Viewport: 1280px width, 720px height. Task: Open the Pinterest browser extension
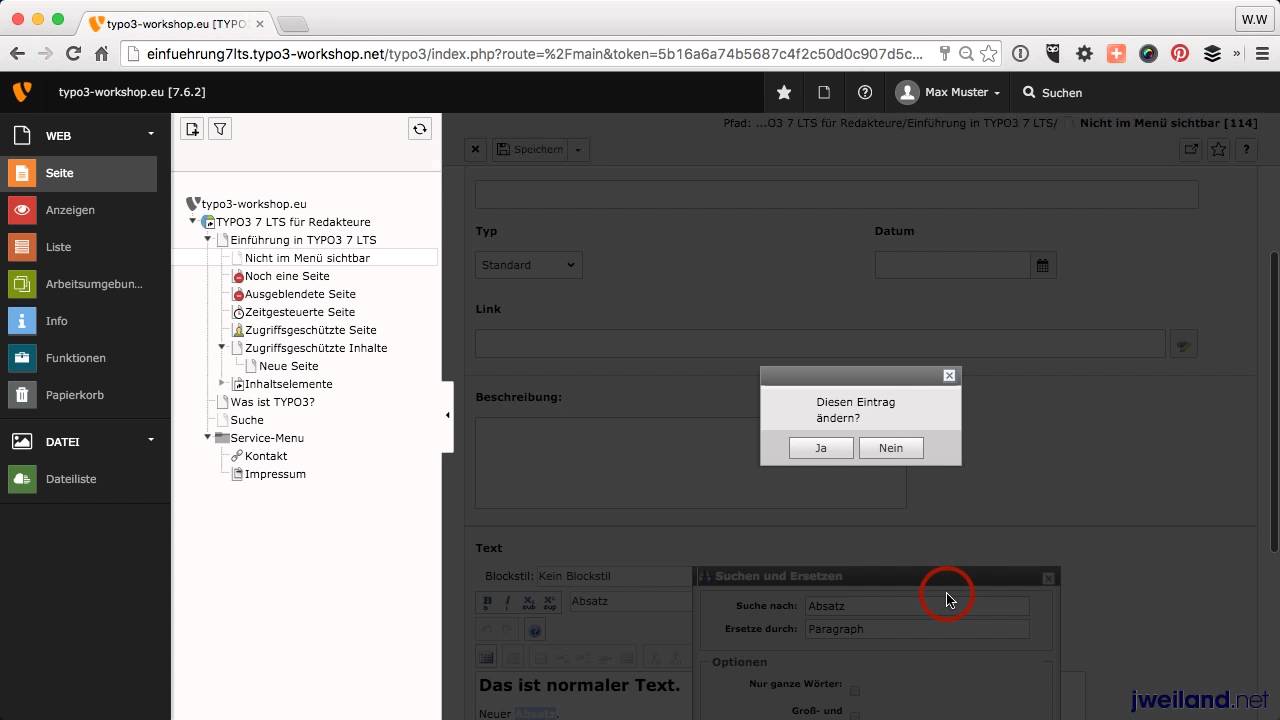(x=1180, y=54)
